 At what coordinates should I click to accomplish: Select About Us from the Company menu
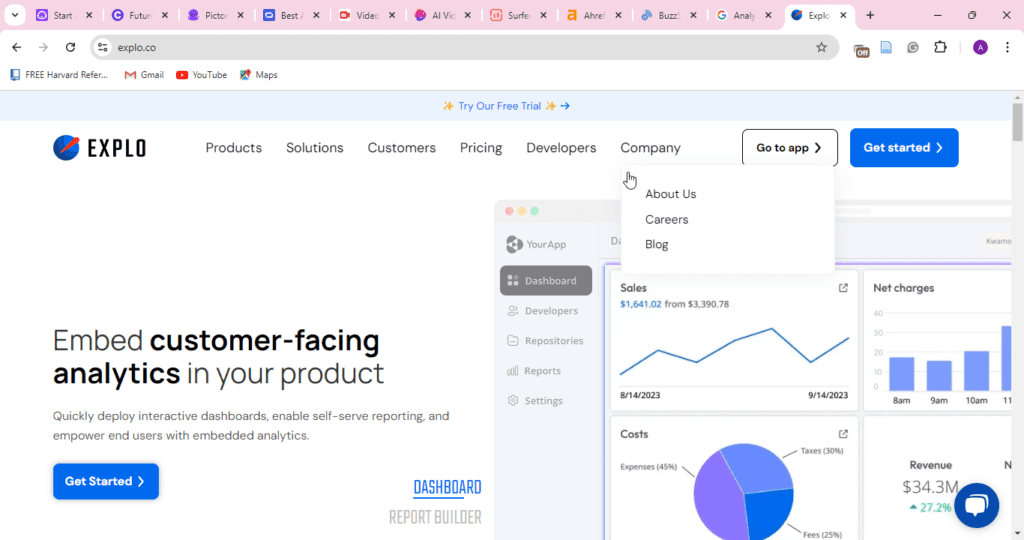[670, 194]
